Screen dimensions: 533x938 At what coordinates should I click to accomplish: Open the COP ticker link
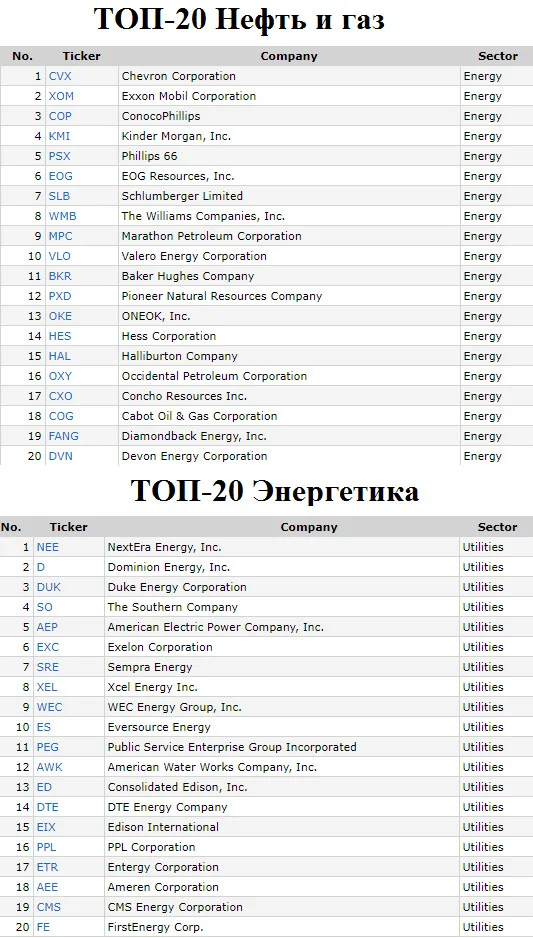pyautogui.click(x=60, y=116)
